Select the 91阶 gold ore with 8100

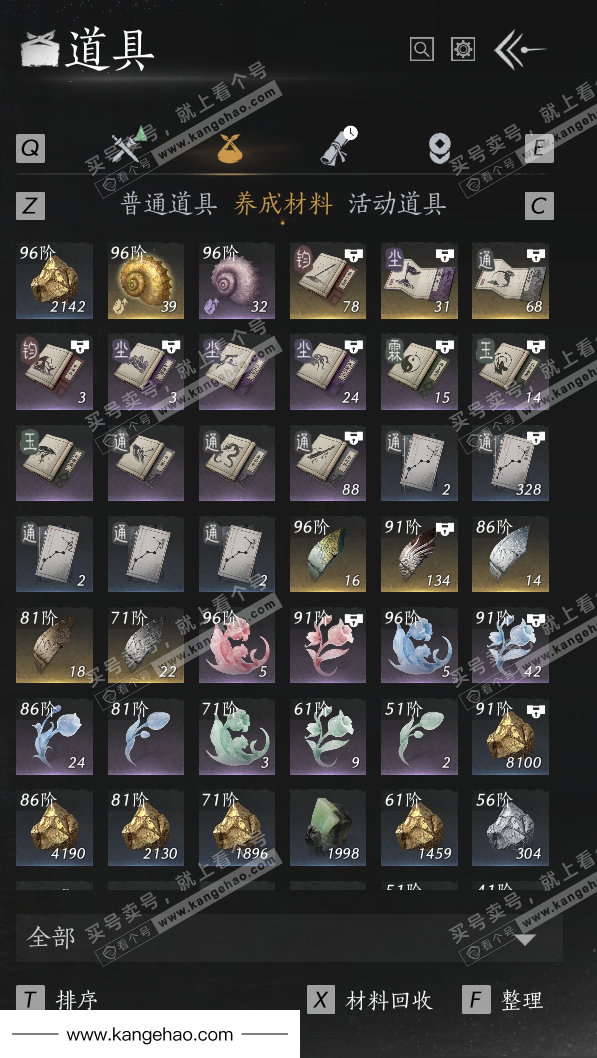[510, 737]
